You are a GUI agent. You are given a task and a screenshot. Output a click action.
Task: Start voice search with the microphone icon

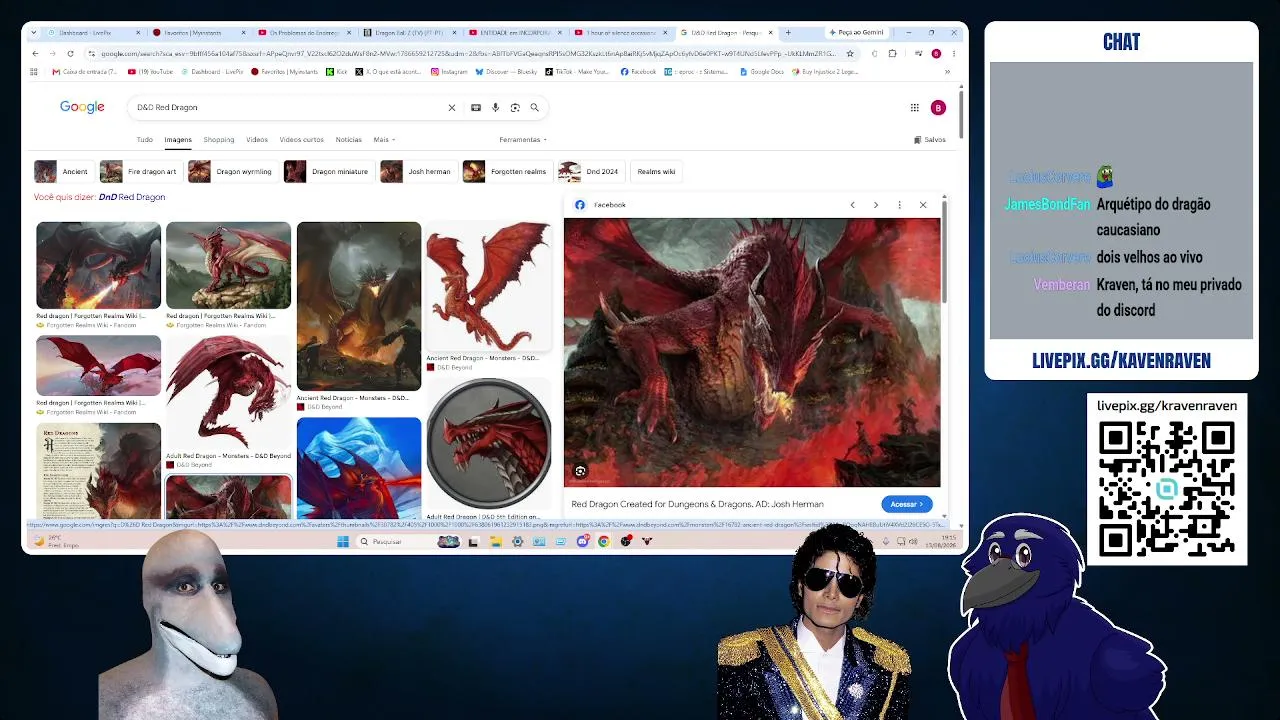pyautogui.click(x=495, y=108)
